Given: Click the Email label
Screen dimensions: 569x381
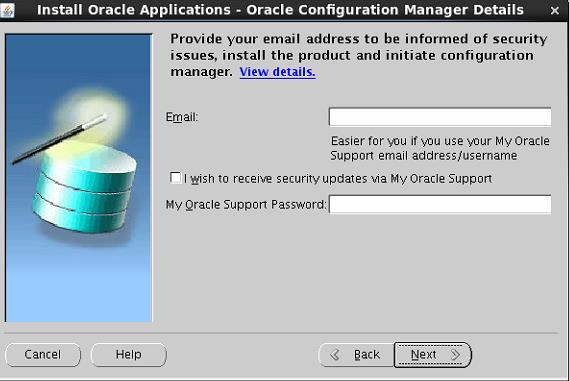Looking at the screenshot, I should pyautogui.click(x=181, y=117).
